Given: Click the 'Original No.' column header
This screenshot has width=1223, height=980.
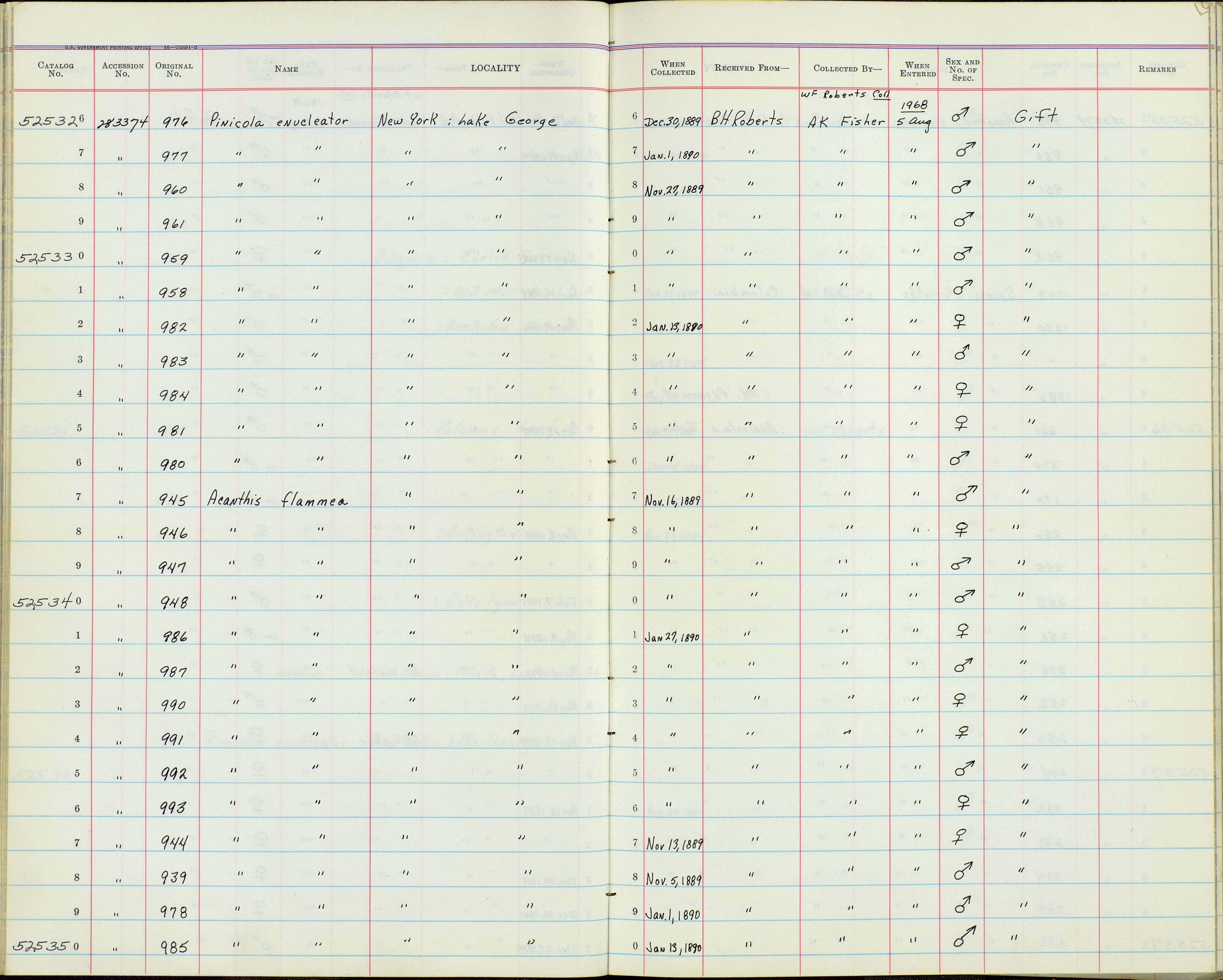Looking at the screenshot, I should (x=174, y=69).
